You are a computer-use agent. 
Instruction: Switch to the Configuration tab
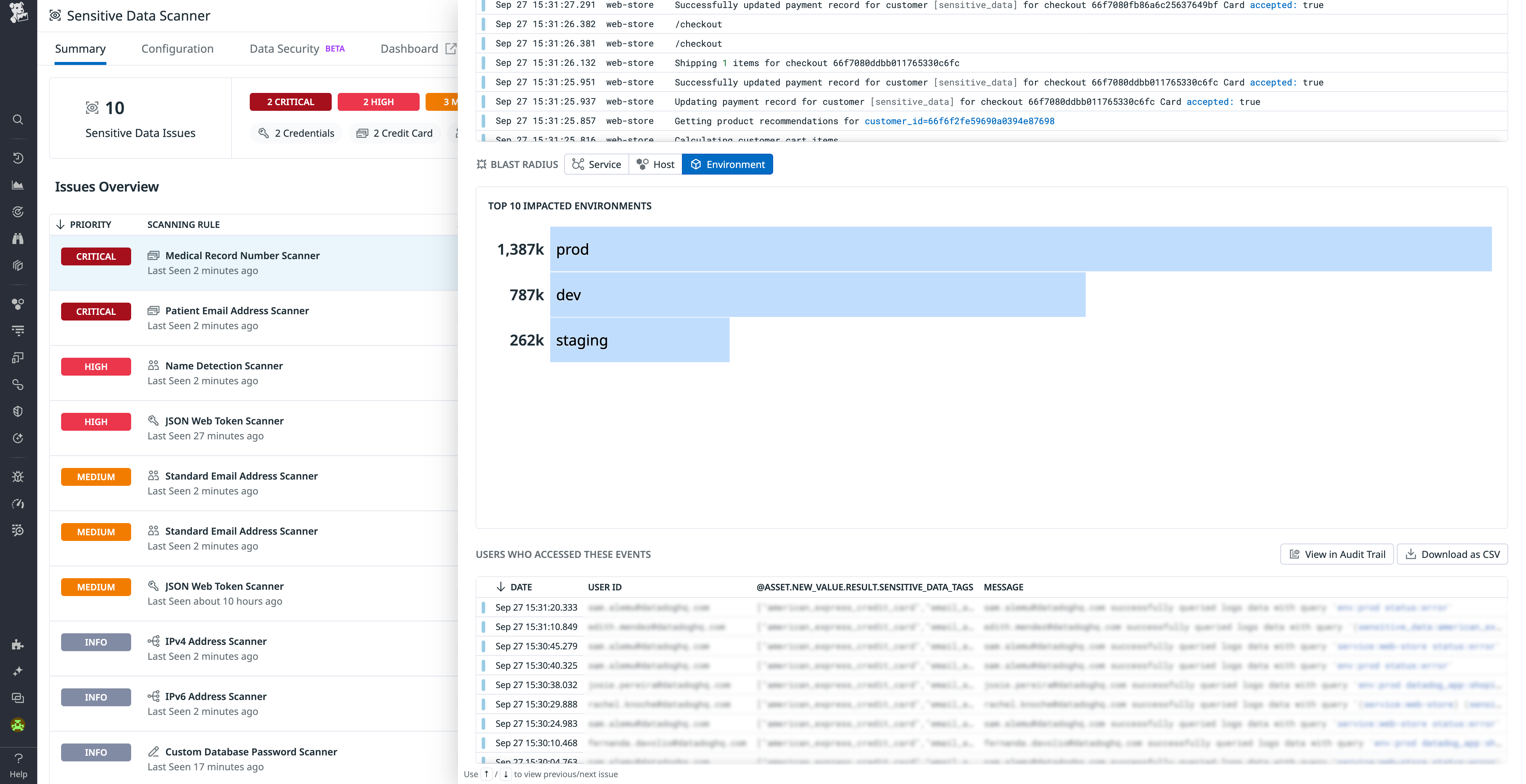pyautogui.click(x=177, y=49)
